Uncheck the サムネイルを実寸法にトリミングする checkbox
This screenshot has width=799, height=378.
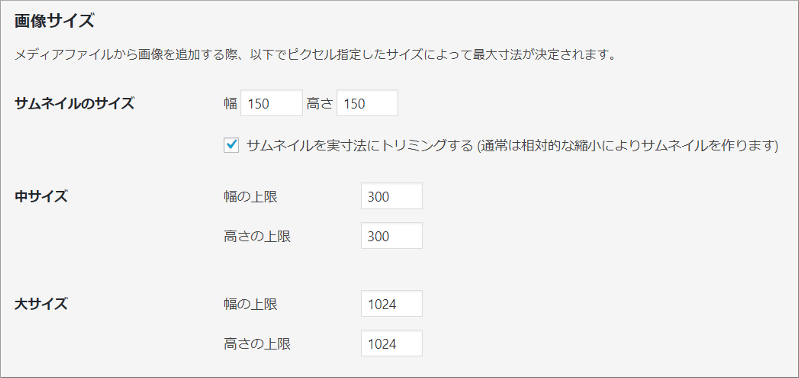(231, 146)
